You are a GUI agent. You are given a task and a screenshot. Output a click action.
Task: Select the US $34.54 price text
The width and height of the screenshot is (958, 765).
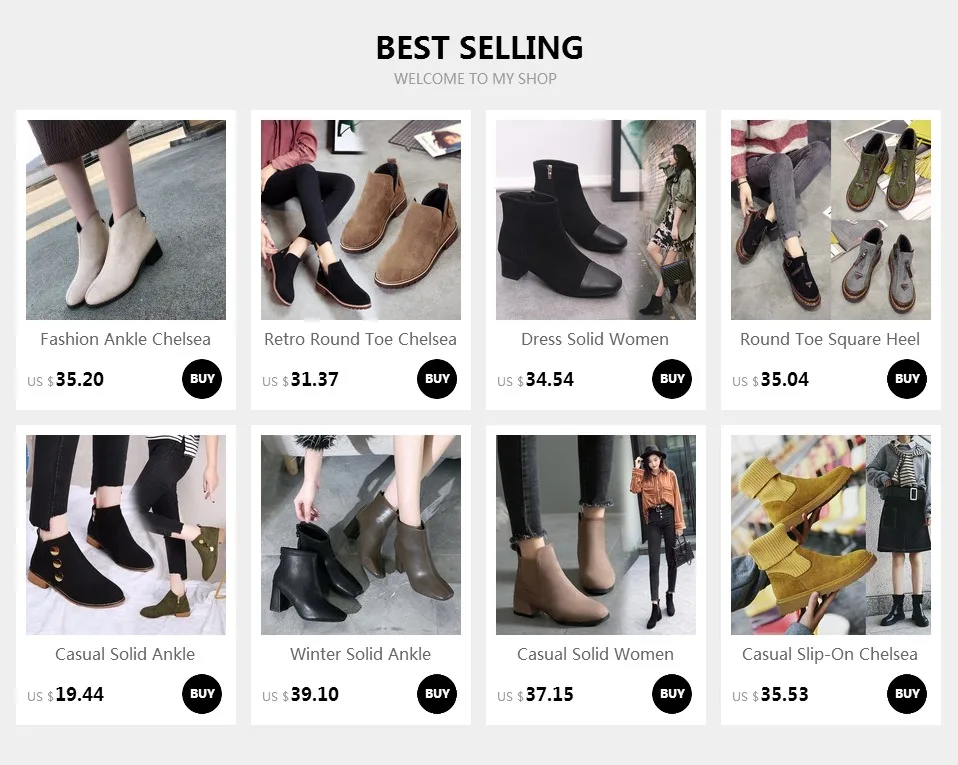click(x=535, y=379)
